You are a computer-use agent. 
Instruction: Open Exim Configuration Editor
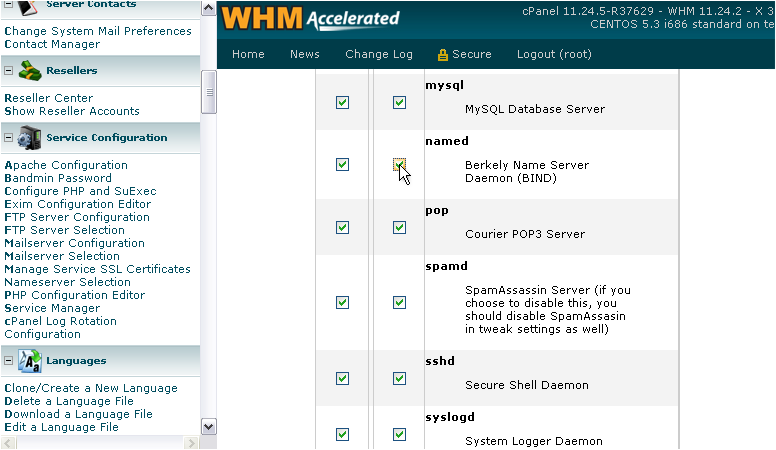(78, 204)
